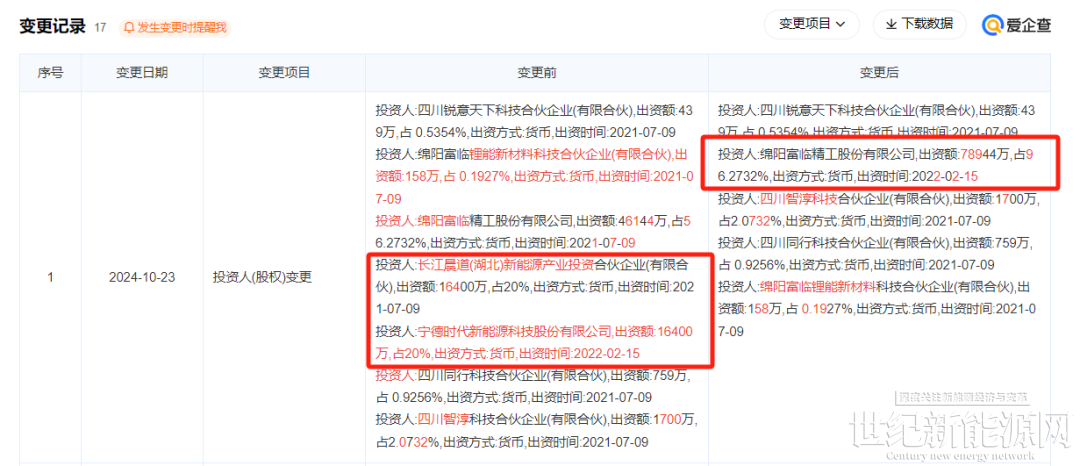Click 宁德时代新能源科技股份有限公司 investor entry in 变更前

[534, 342]
